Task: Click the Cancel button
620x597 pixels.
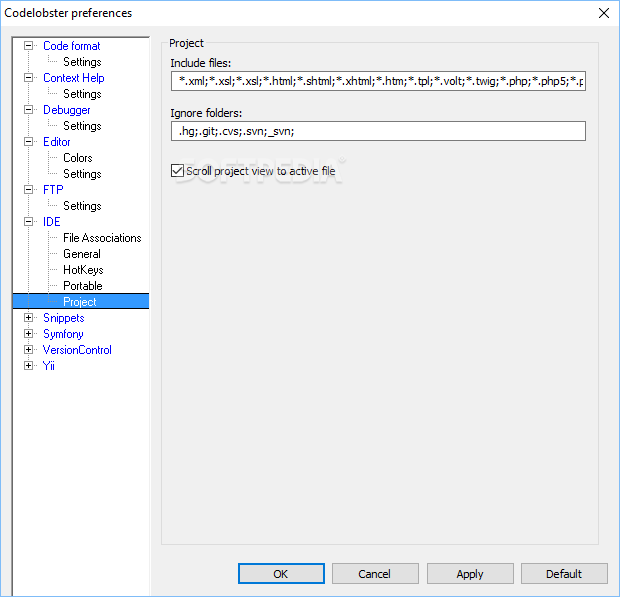Action: point(375,574)
